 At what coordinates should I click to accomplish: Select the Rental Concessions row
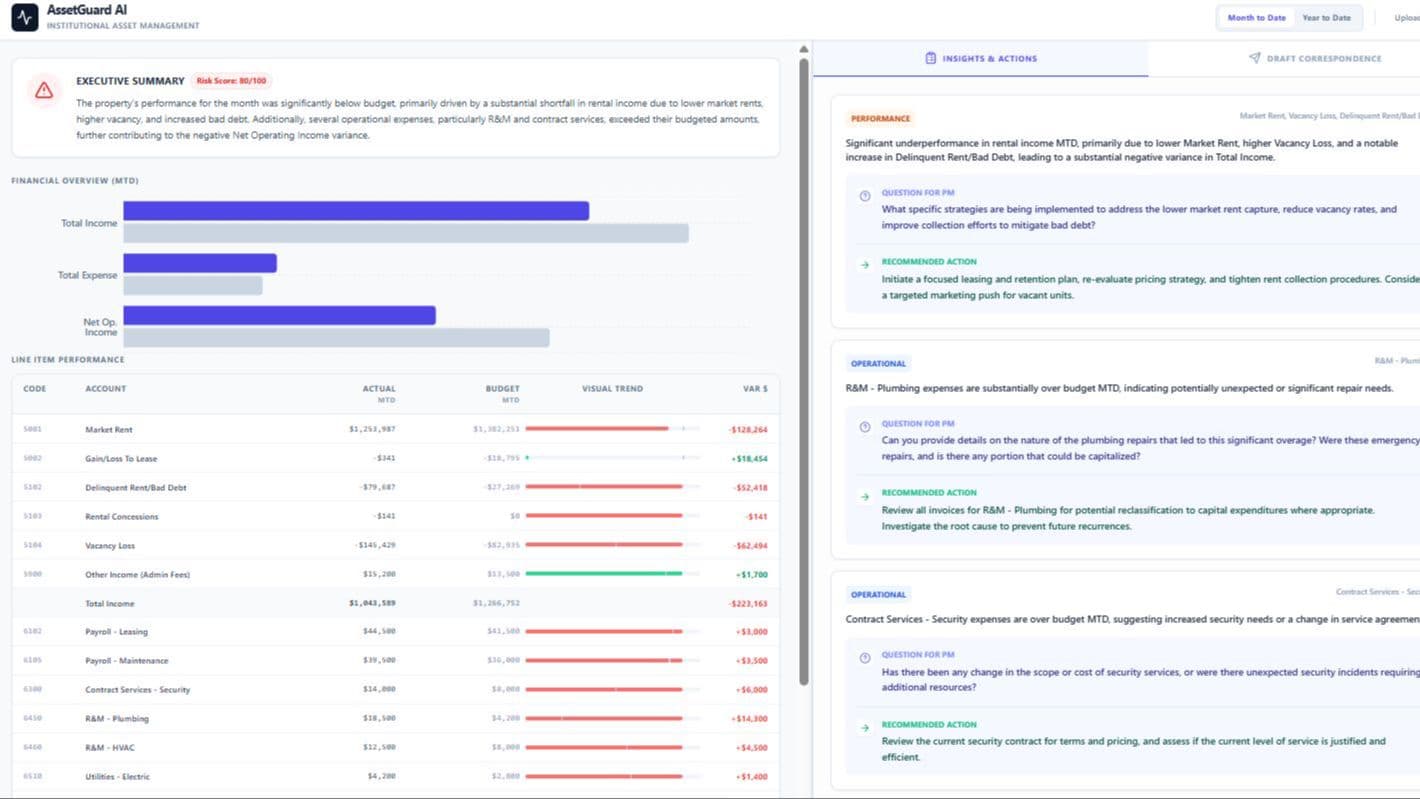(396, 517)
